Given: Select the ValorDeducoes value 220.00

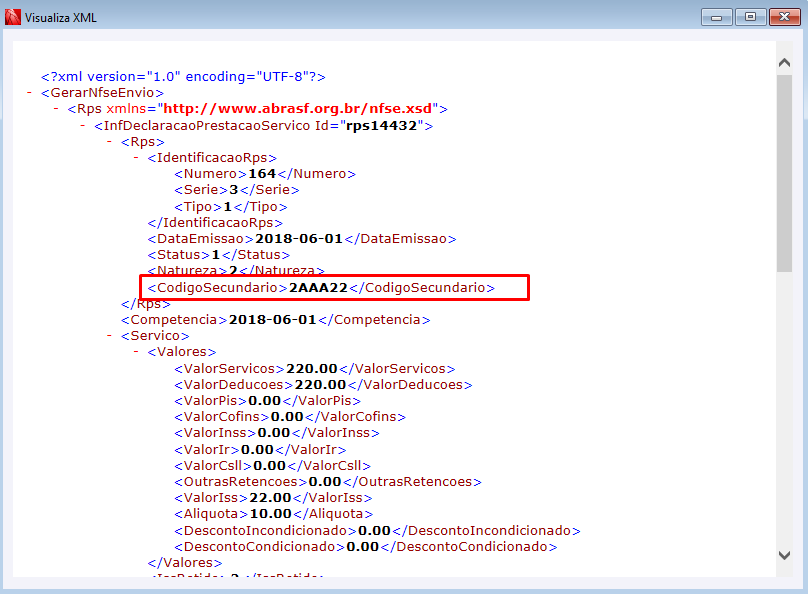Looking at the screenshot, I should [x=321, y=385].
